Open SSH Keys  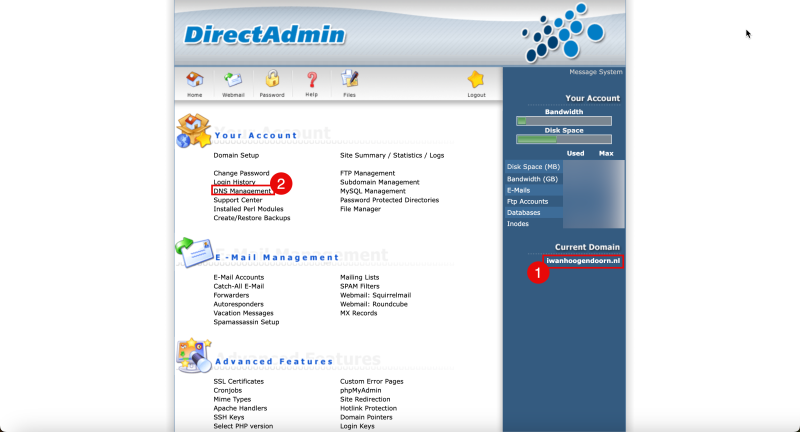(229, 417)
